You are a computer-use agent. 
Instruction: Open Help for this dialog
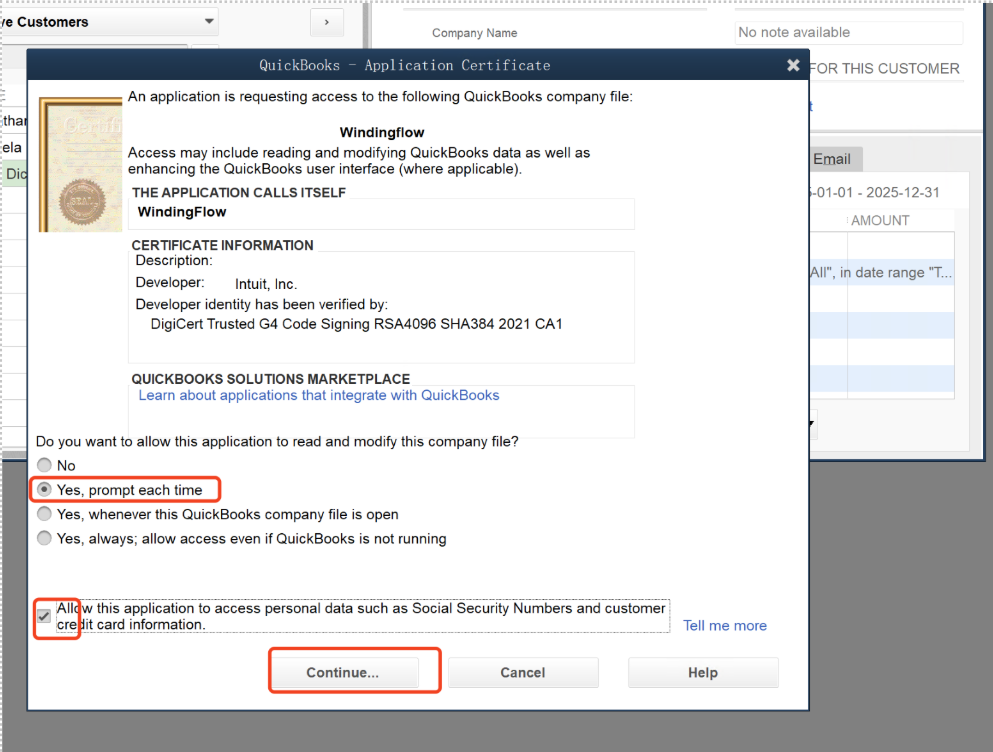point(703,672)
